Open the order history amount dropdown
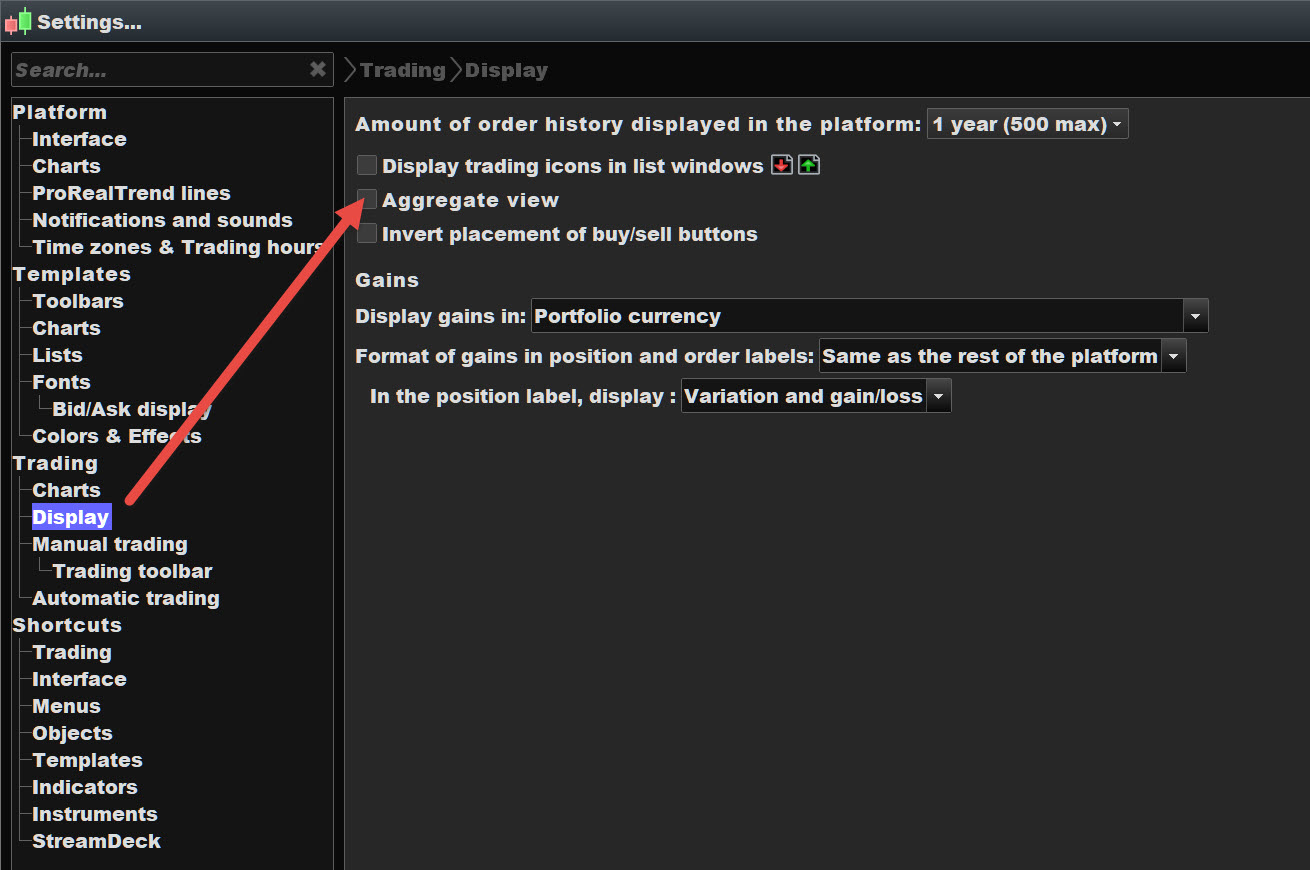This screenshot has width=1310, height=870. pyautogui.click(x=1027, y=125)
